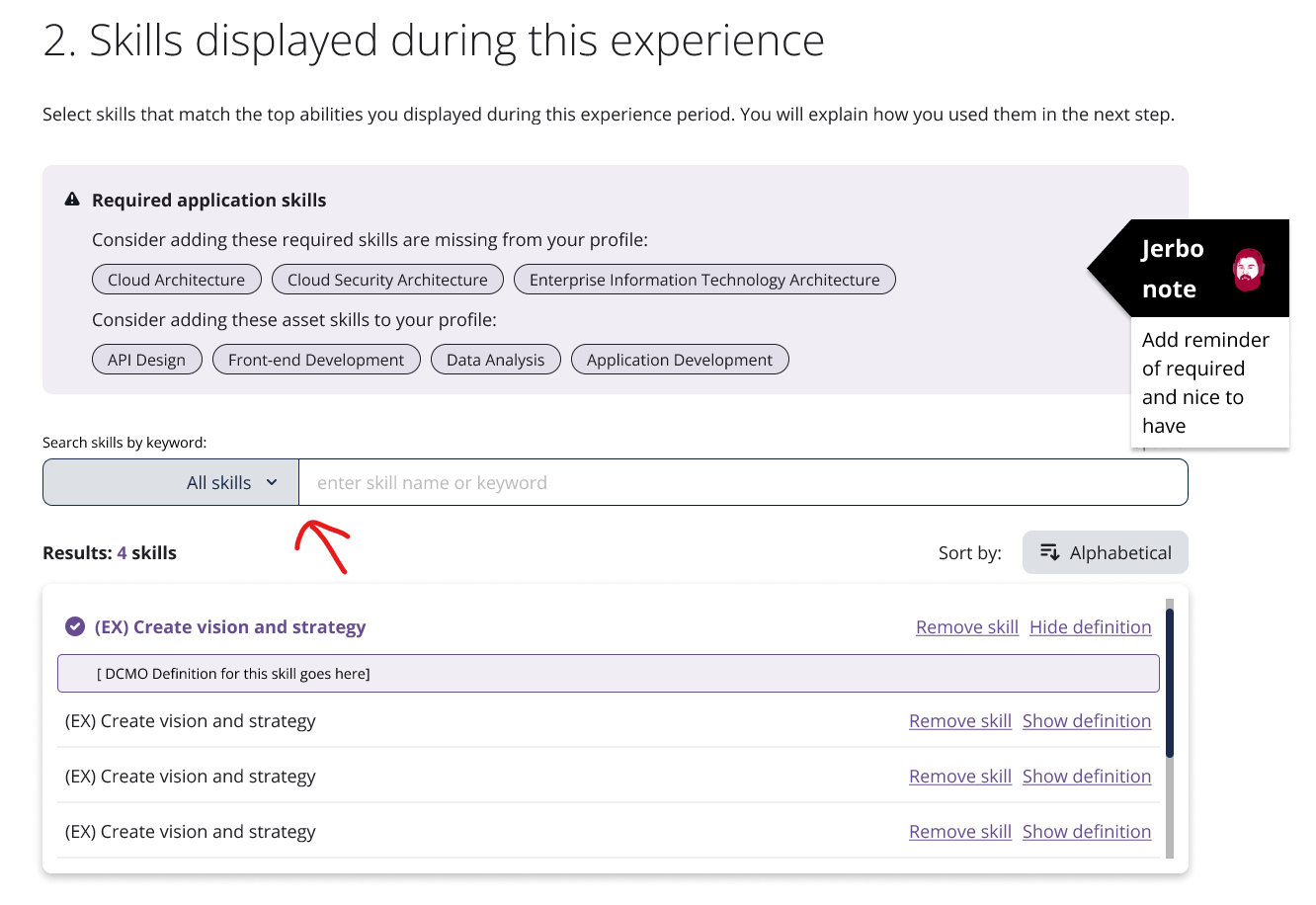Open the All skills filter dropdown
The width and height of the screenshot is (1316, 905).
[x=169, y=482]
